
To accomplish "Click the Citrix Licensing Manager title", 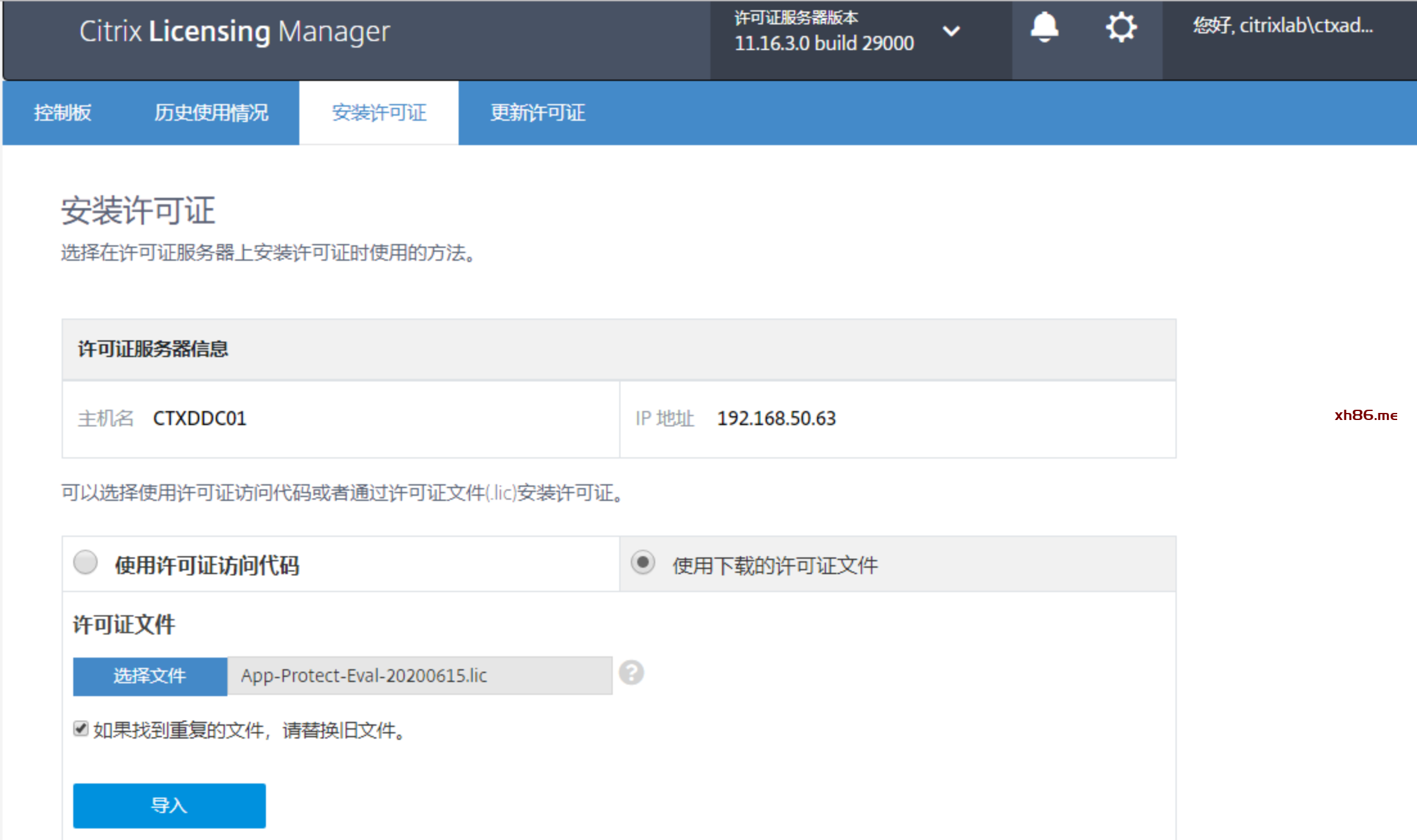I will click(x=234, y=31).
